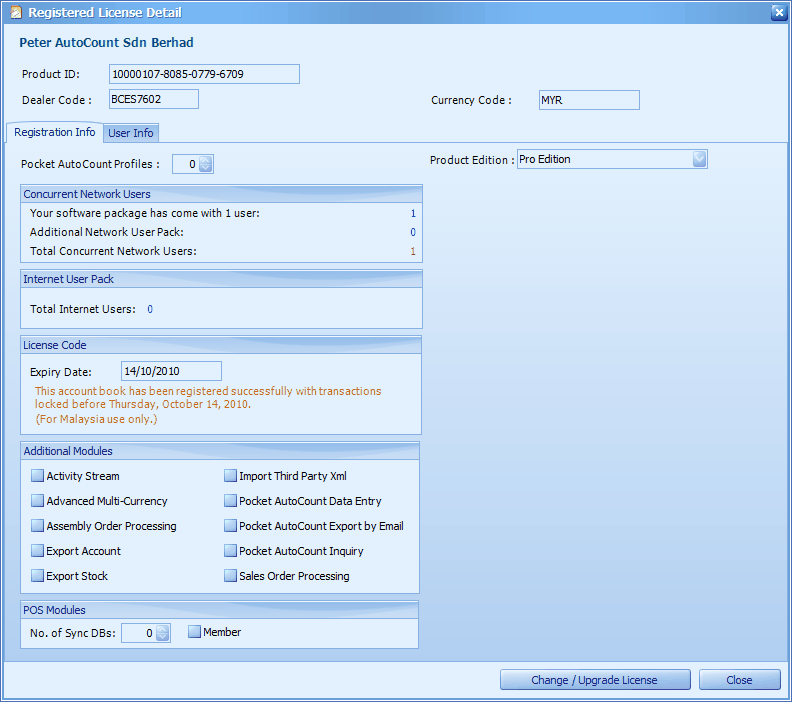
Task: Click the Additional Modules section header
Action: 220,451
